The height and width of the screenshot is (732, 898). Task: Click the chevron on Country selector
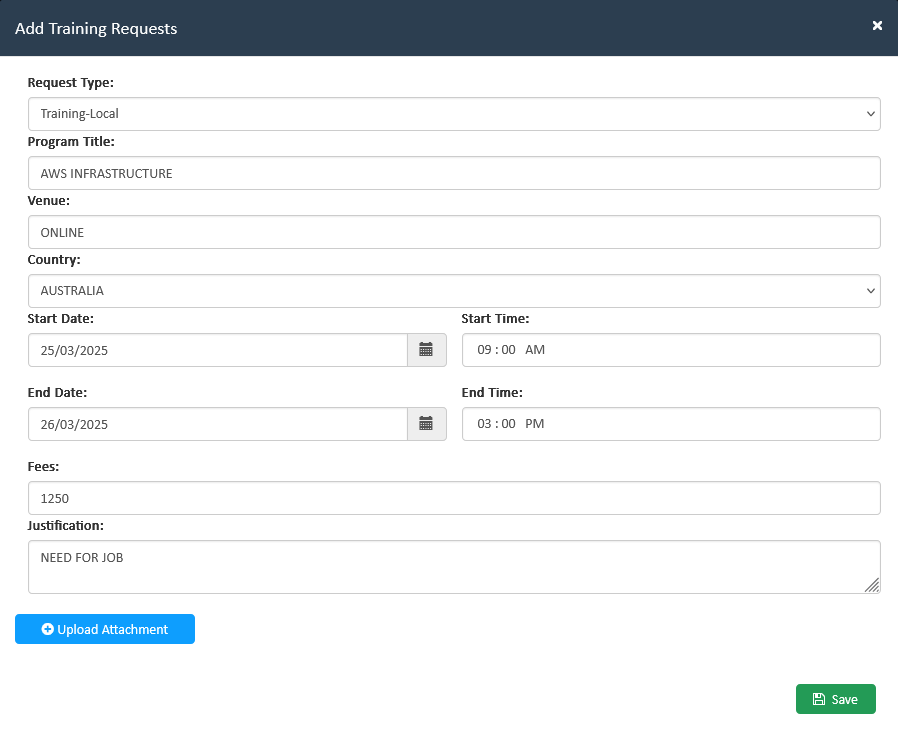click(x=869, y=290)
